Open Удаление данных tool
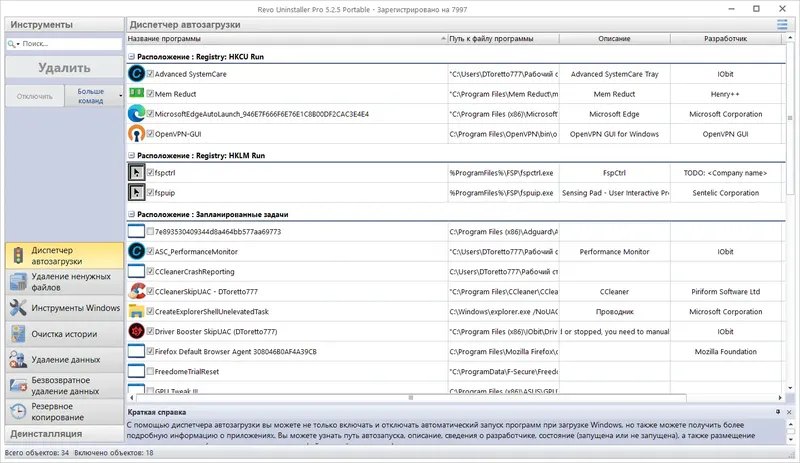800x463 pixels. tap(64, 359)
